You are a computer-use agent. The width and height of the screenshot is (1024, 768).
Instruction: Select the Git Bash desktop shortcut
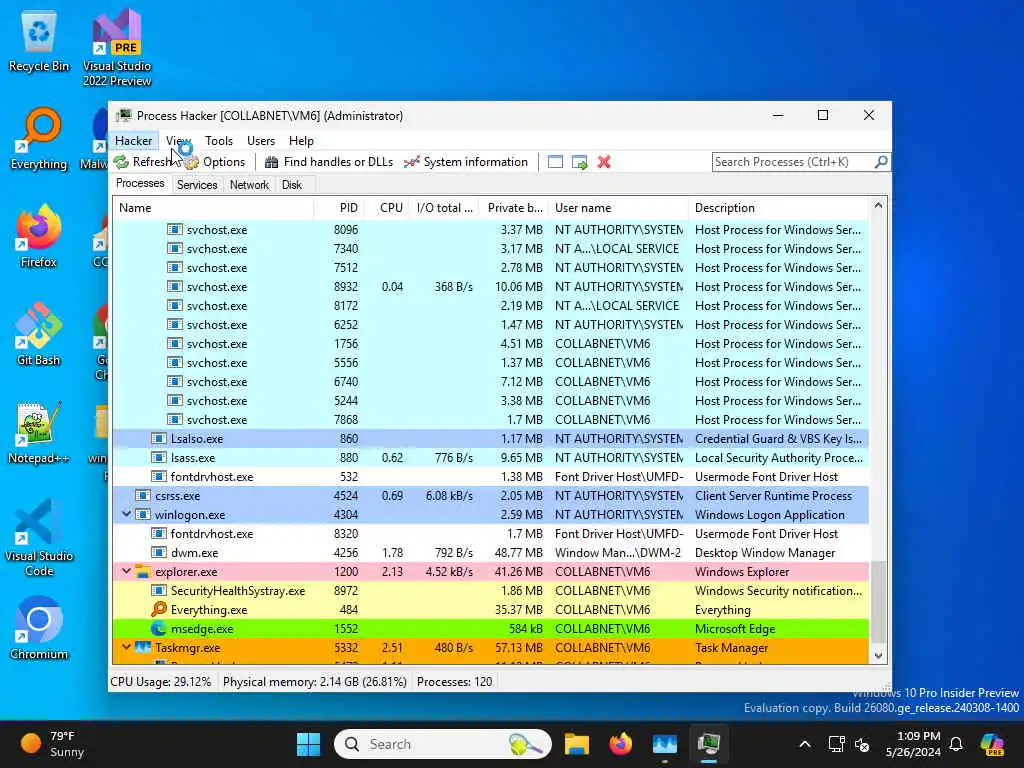point(39,334)
